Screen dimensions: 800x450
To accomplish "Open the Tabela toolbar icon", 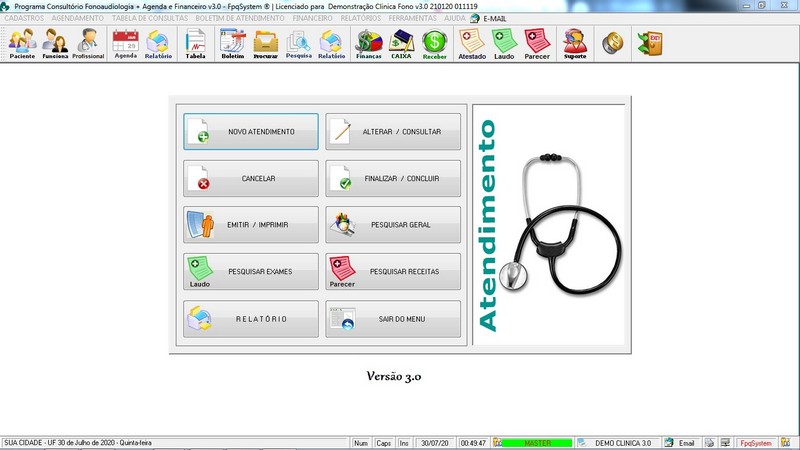I will click(195, 44).
